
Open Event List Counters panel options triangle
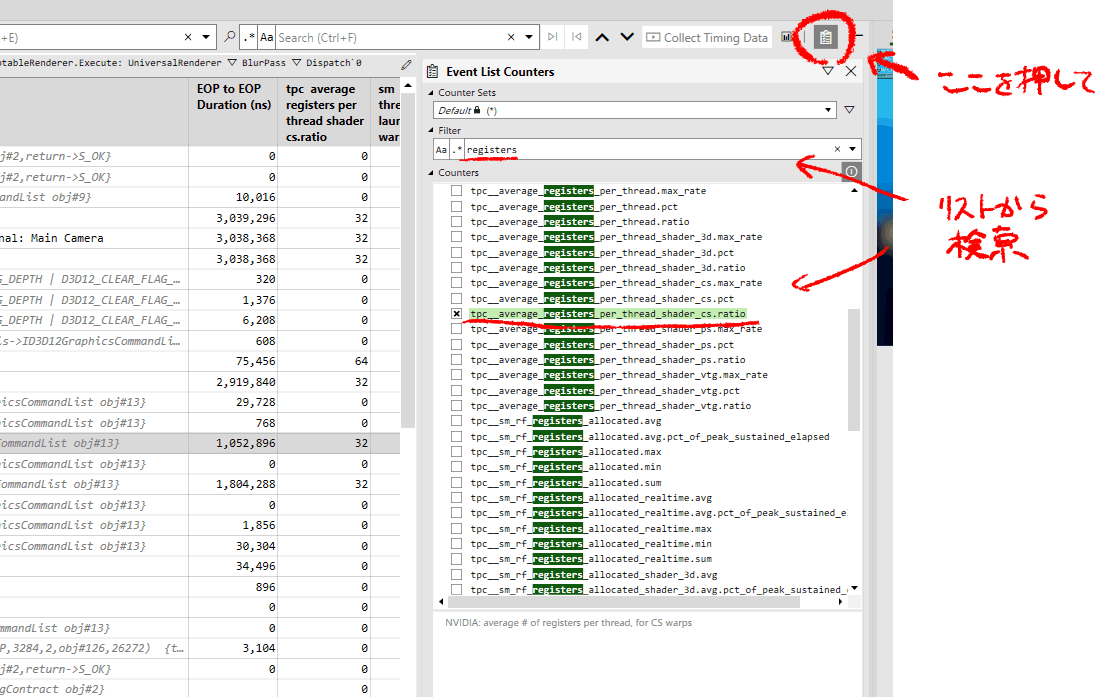click(x=828, y=71)
